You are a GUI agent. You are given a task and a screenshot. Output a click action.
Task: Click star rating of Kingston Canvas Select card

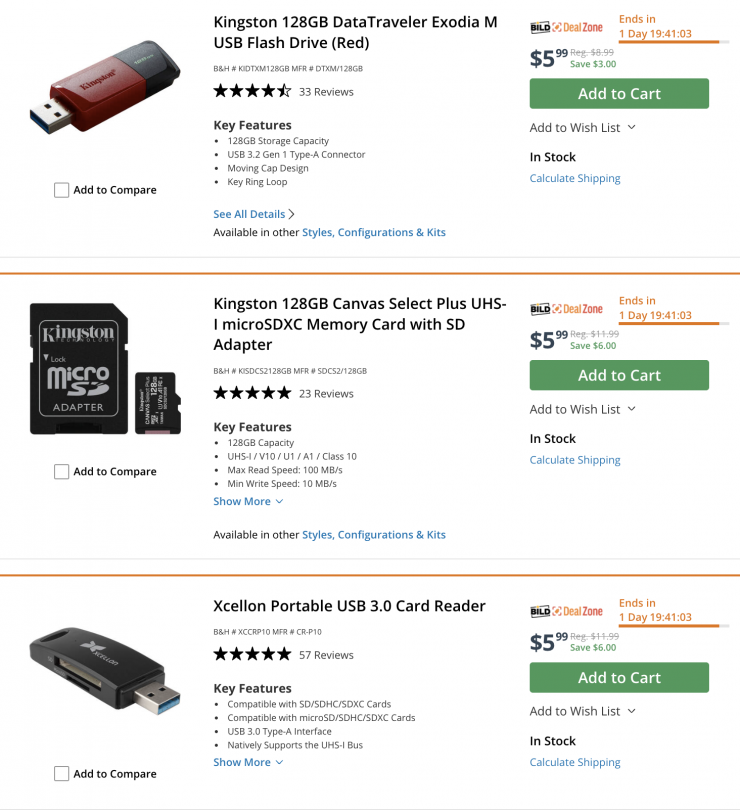(252, 393)
